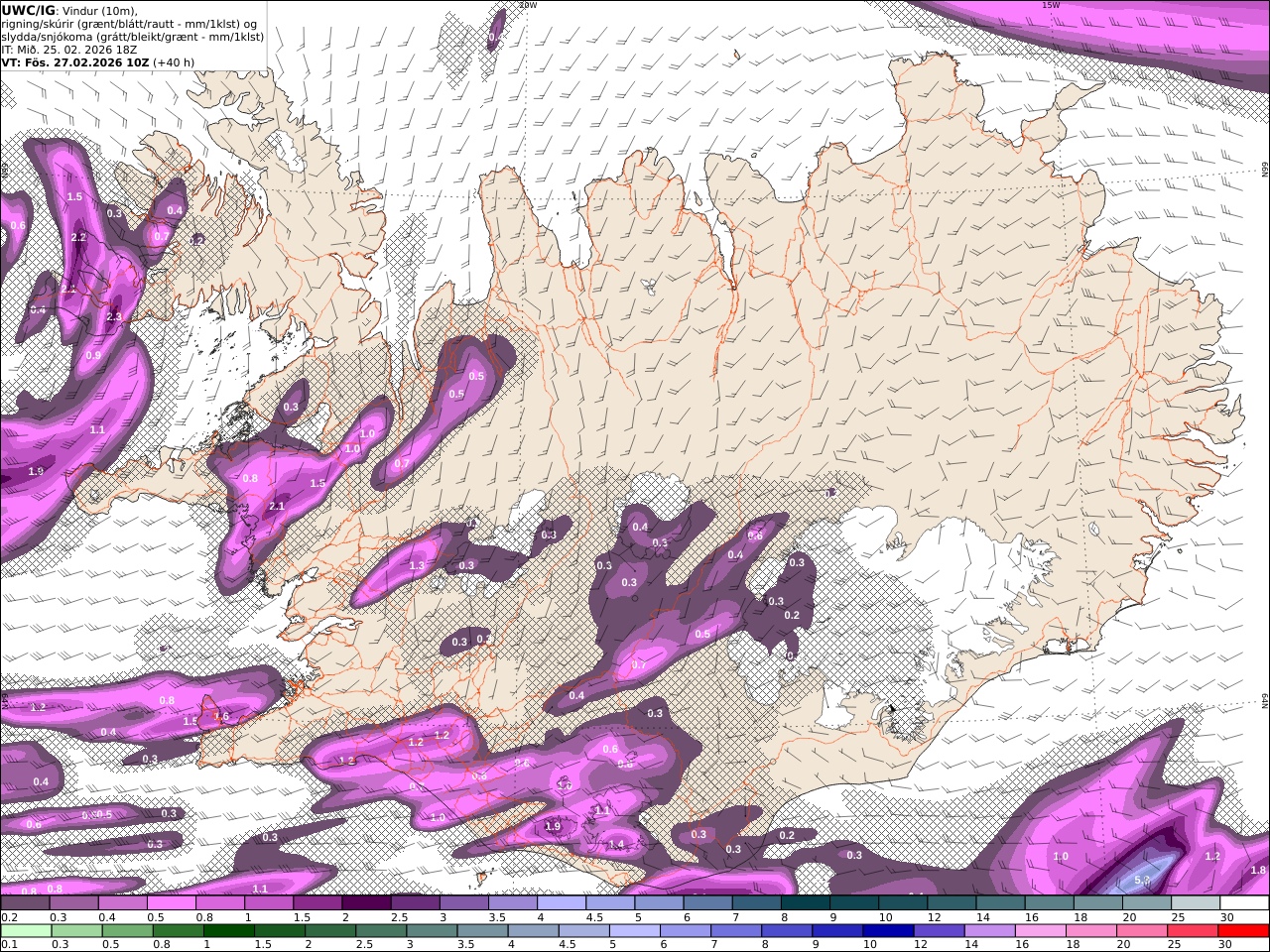The width and height of the screenshot is (1270, 952).
Task: Select snow legend swatch between 2 and 2.5
Action: point(366,903)
